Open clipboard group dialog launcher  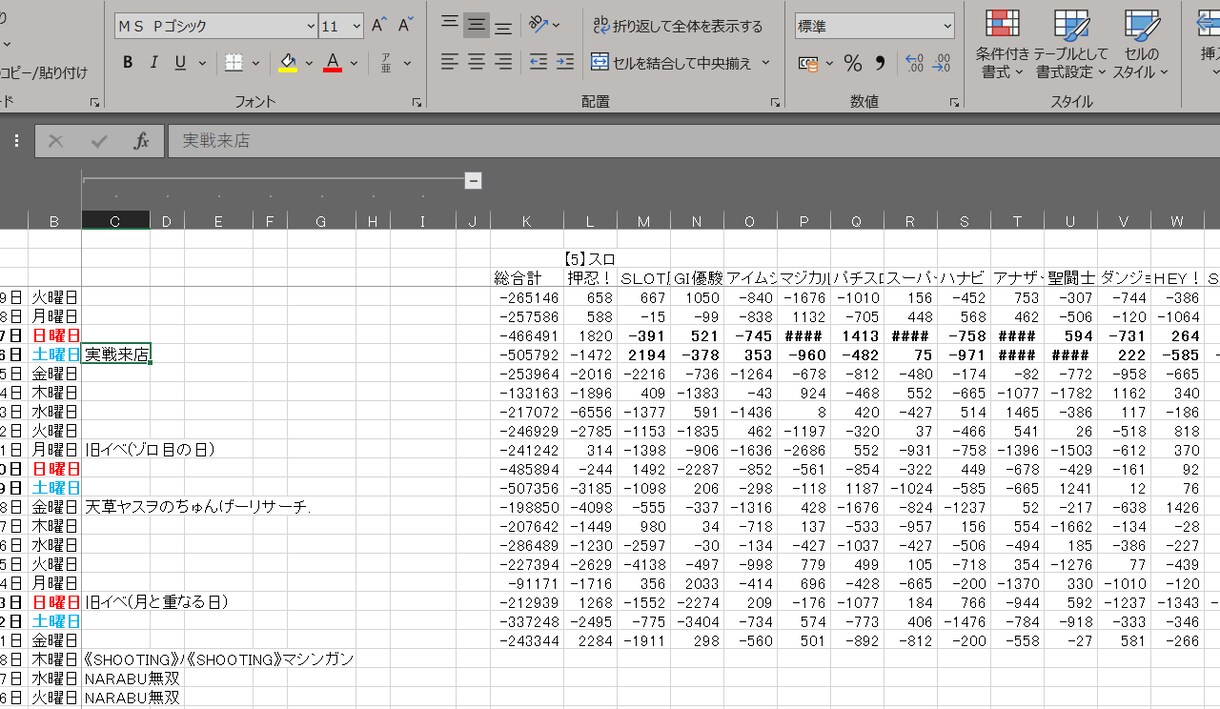pyautogui.click(x=95, y=102)
